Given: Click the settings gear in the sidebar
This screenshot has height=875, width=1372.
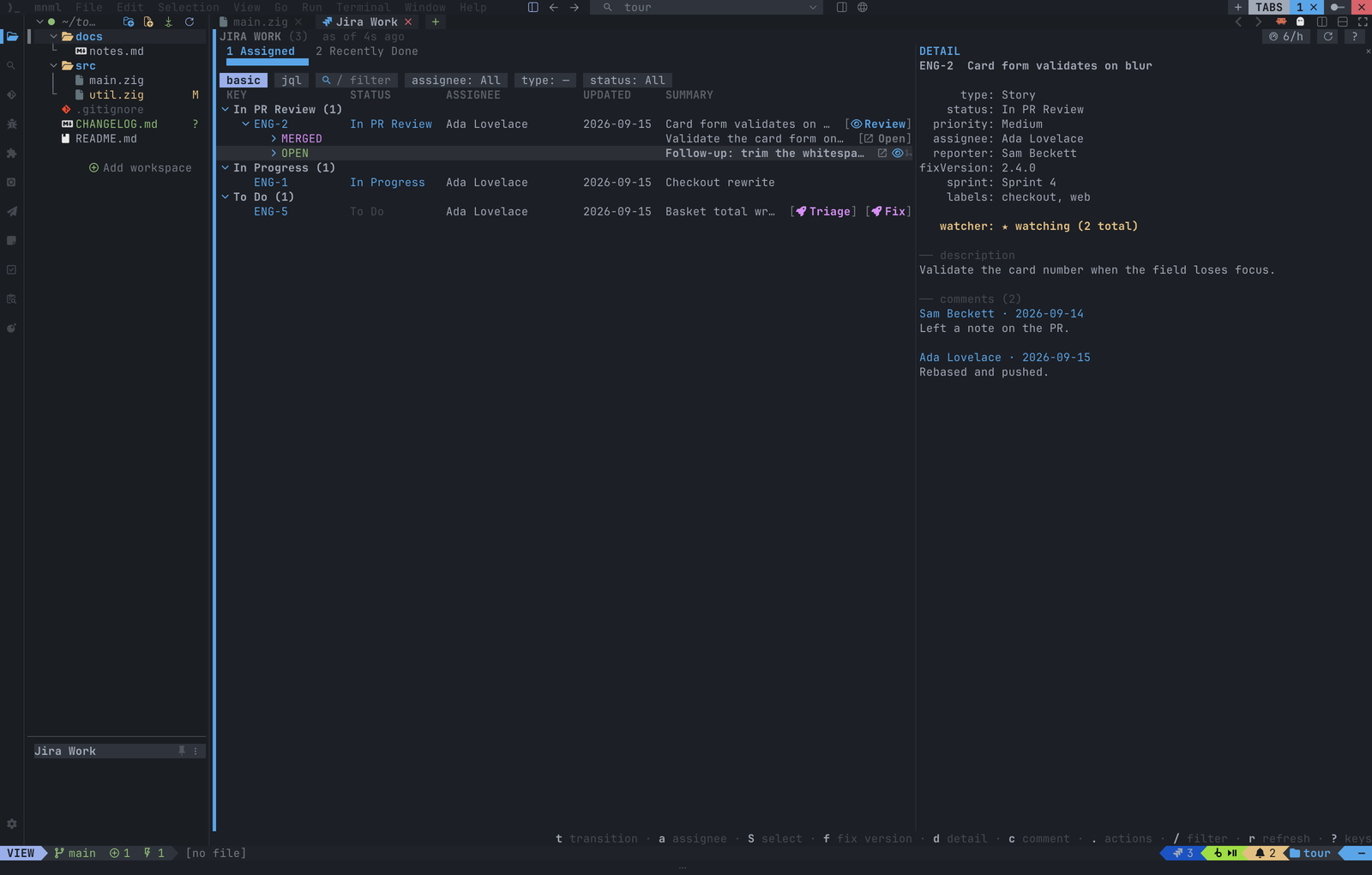Looking at the screenshot, I should click(11, 824).
